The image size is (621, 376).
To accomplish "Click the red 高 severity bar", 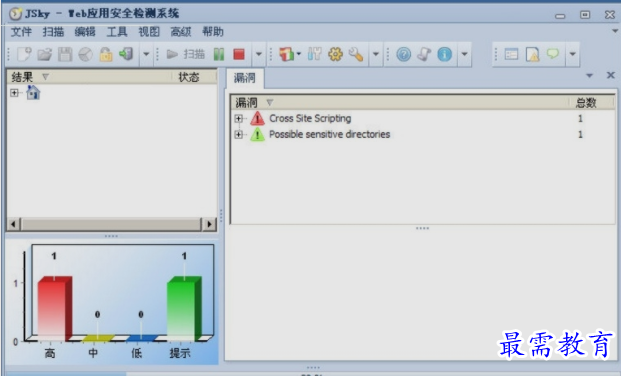I will (55, 309).
